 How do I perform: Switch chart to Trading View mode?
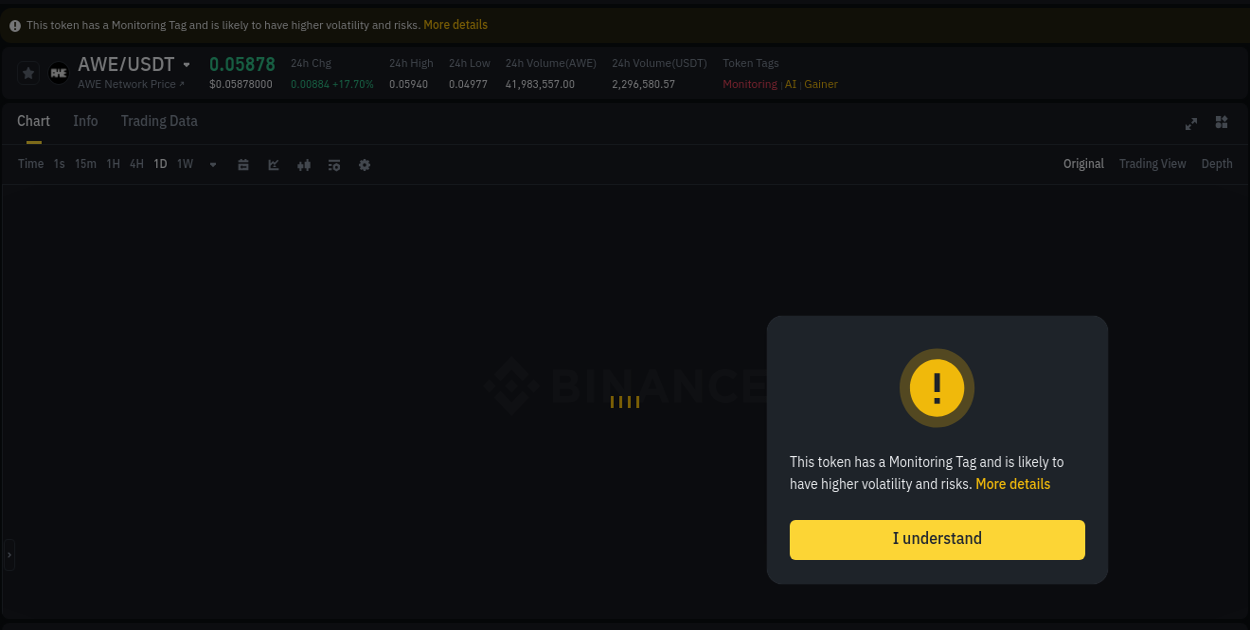click(x=1152, y=163)
